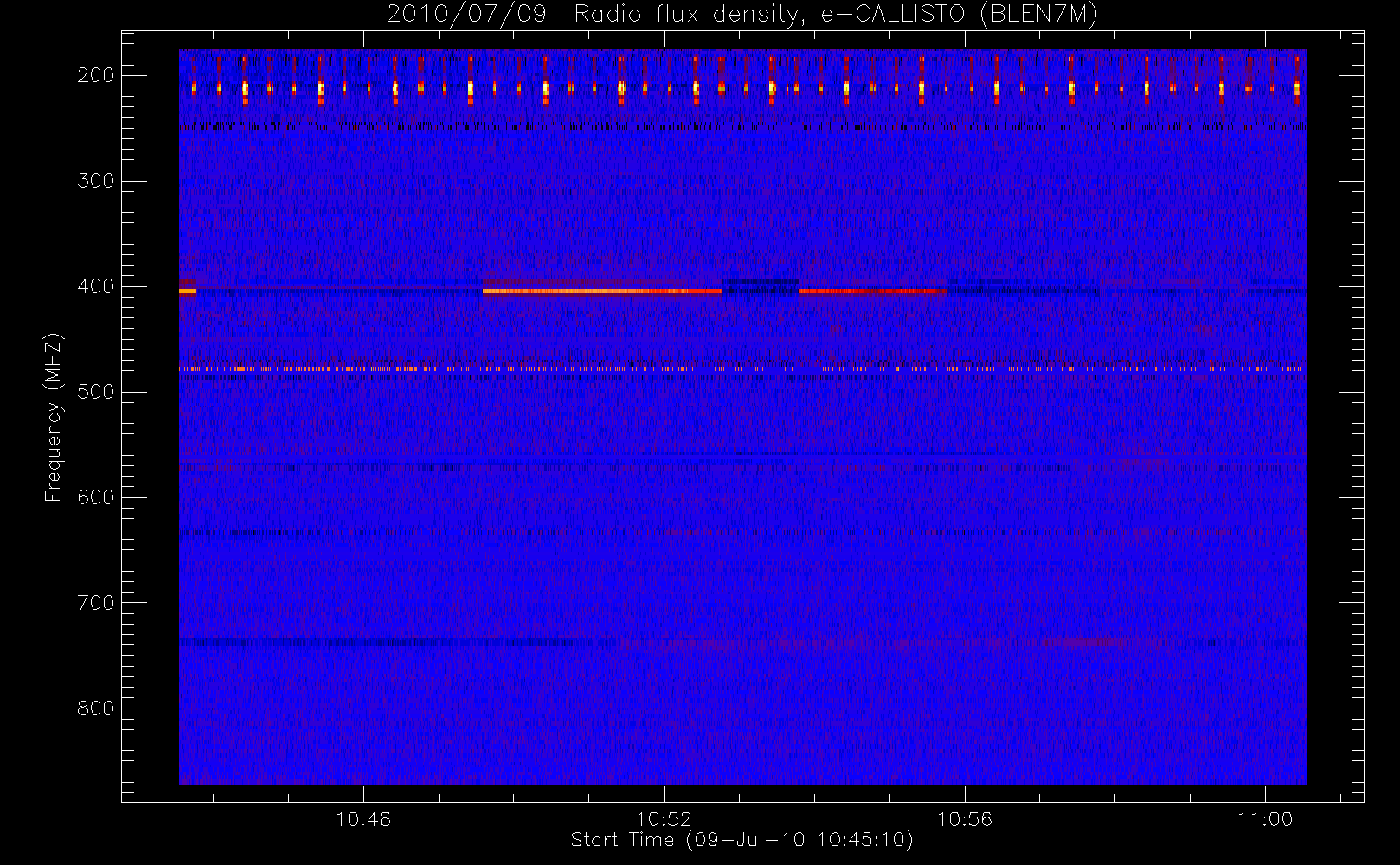Click the 200 frequency tick label
Viewport: 1400px width, 865px height.
pyautogui.click(x=96, y=75)
